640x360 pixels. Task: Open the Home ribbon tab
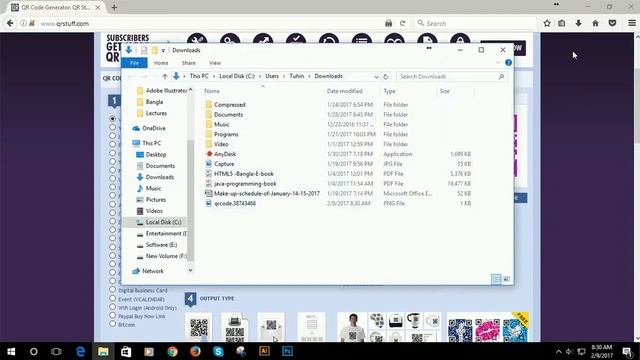[161, 63]
